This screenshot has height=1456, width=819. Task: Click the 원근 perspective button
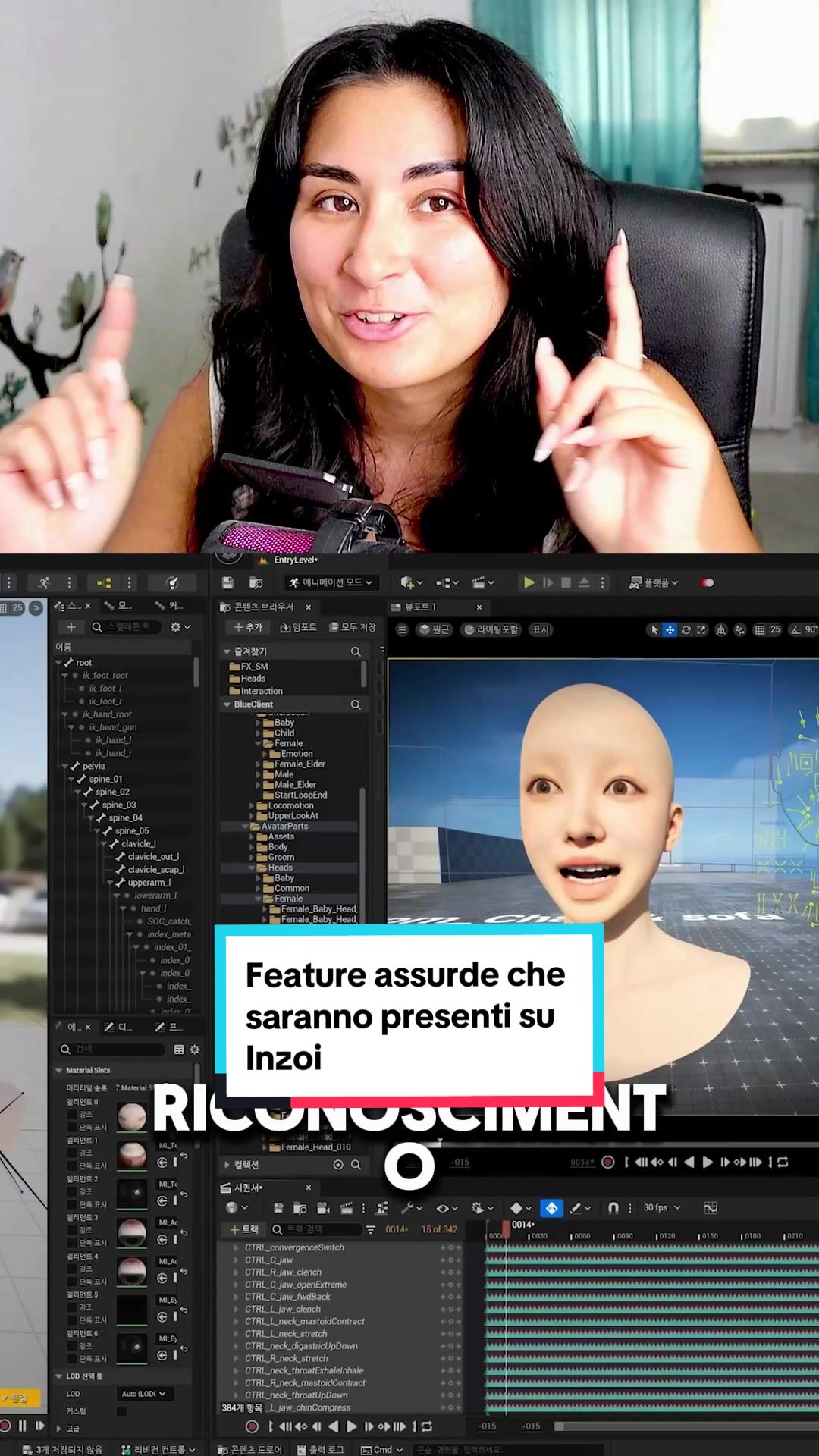[x=435, y=629]
